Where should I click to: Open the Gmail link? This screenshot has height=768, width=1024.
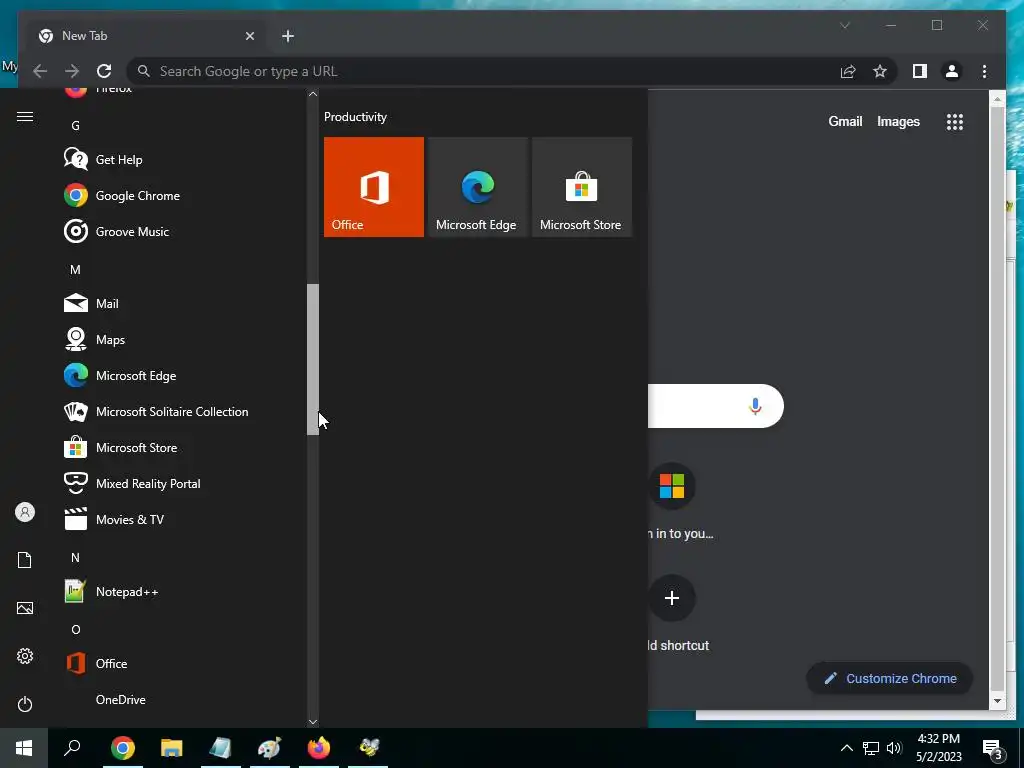click(845, 121)
